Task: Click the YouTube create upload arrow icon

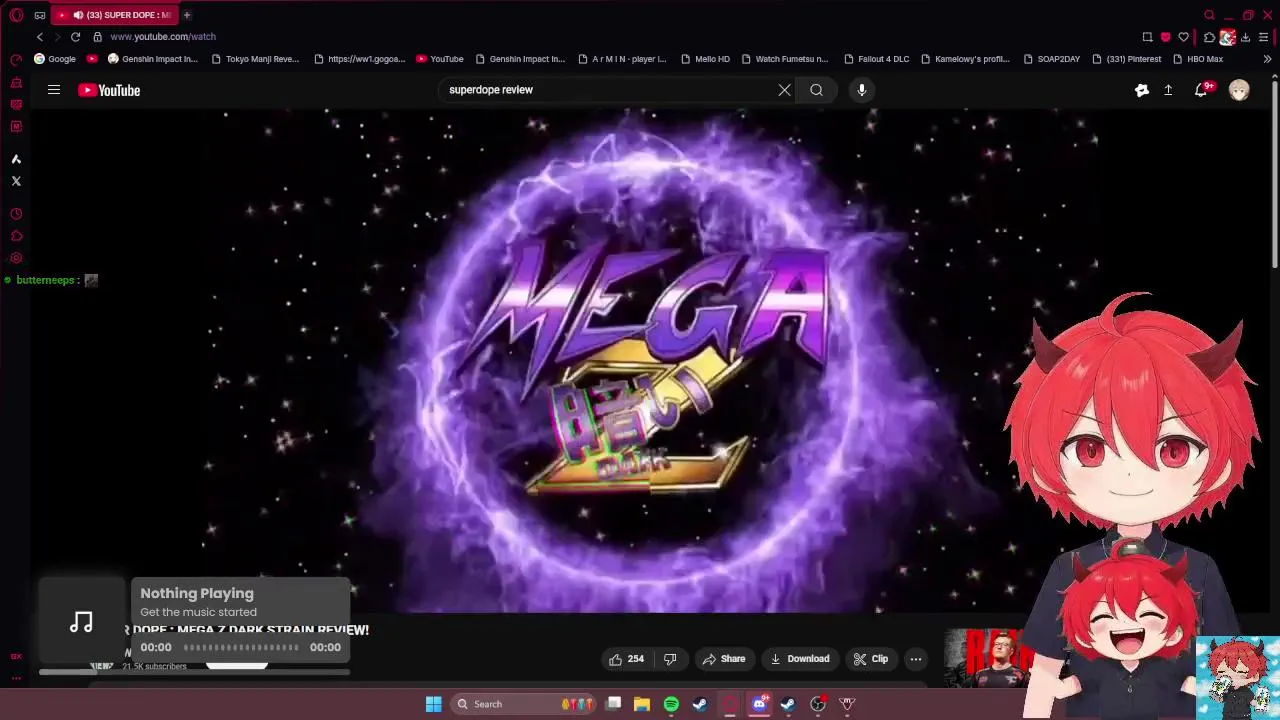Action: point(1168,90)
